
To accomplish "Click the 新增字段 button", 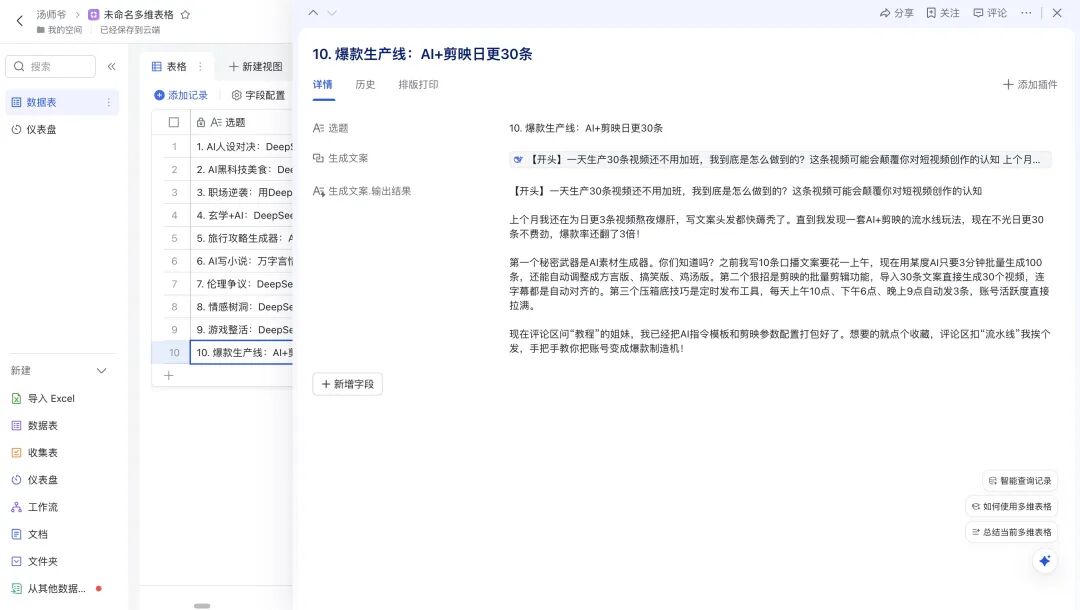I will pos(347,384).
